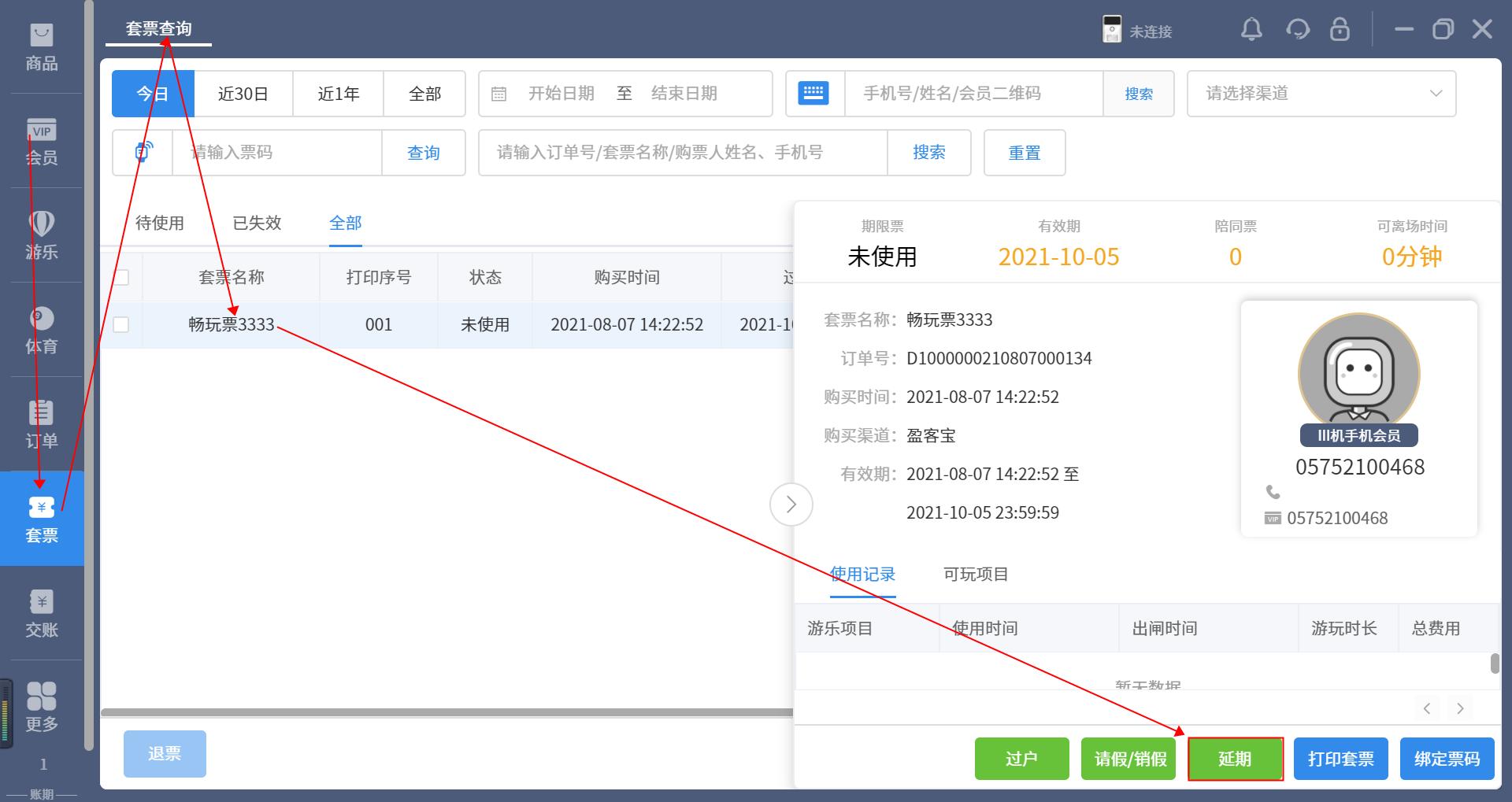Focus the order number/package name input

point(683,153)
